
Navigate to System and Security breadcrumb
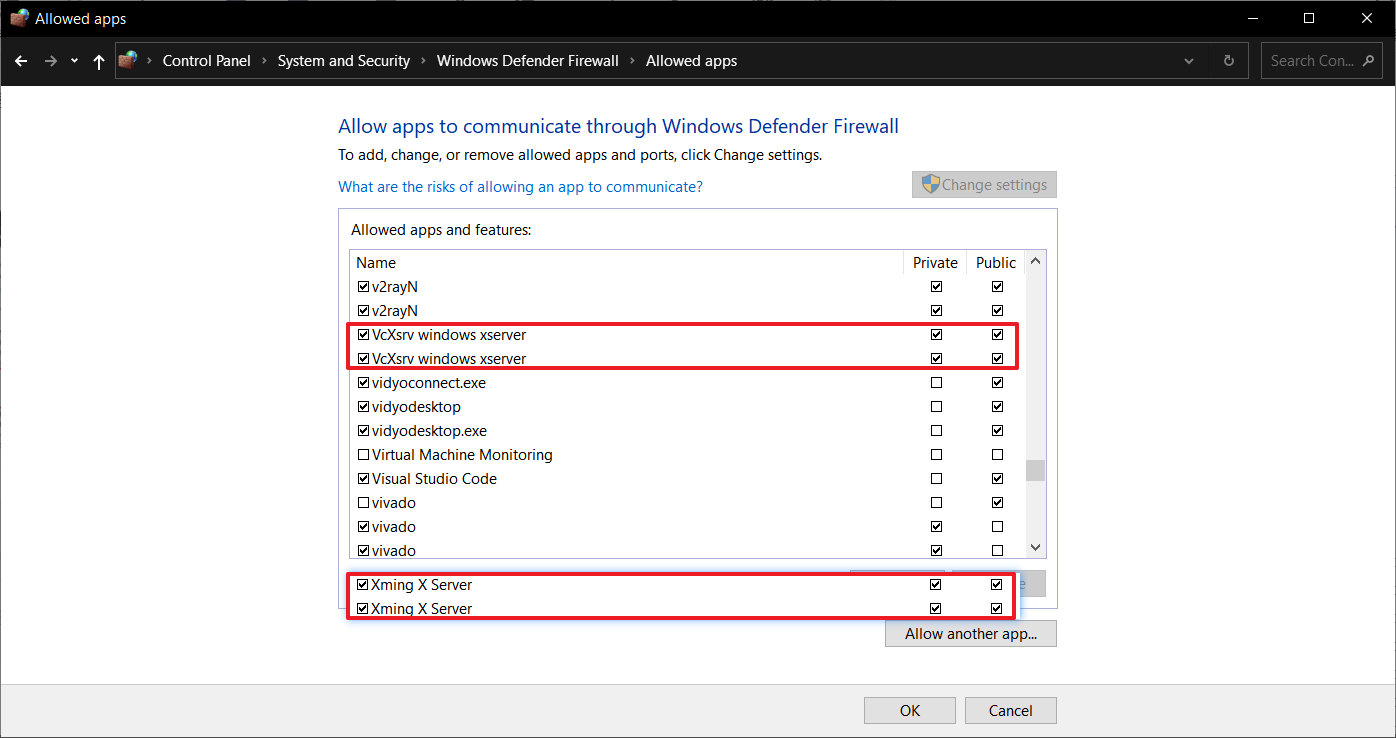pyautogui.click(x=343, y=60)
